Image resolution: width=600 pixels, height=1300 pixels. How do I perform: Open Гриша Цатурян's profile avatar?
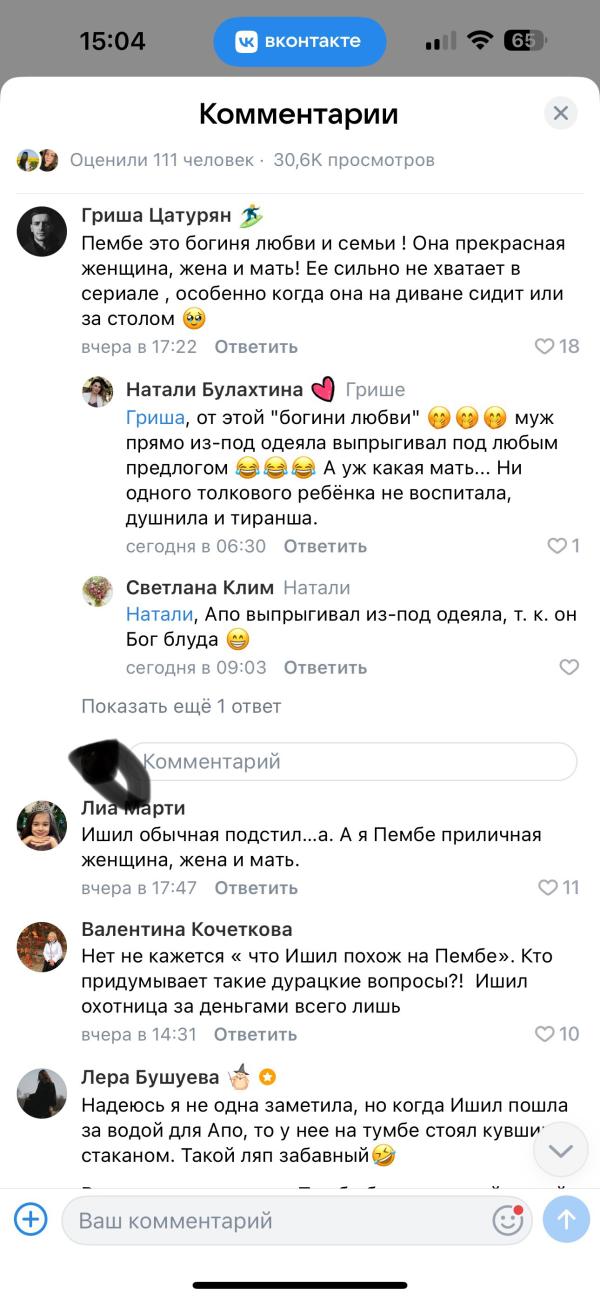(x=42, y=231)
